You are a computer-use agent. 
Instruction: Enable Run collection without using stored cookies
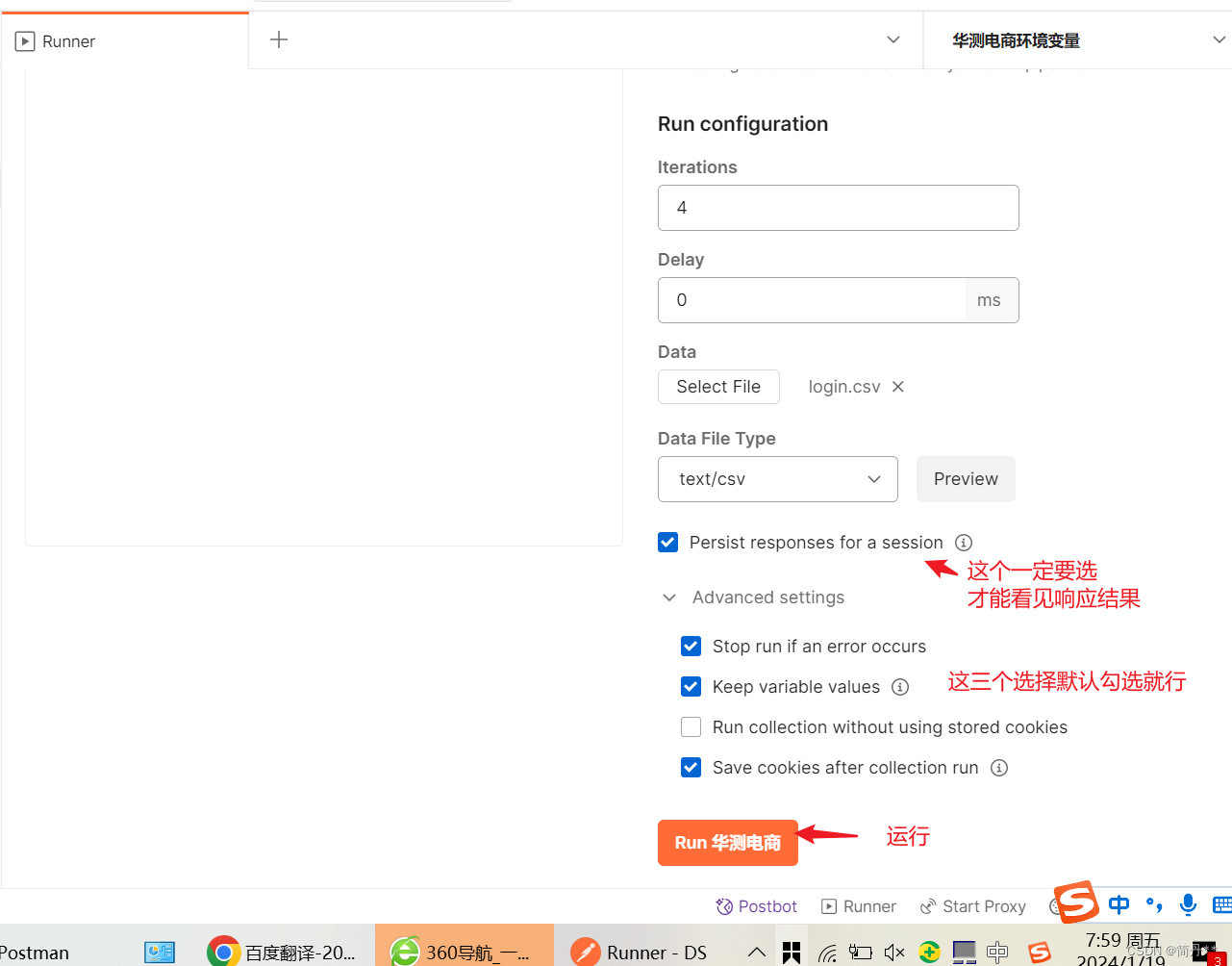691,727
